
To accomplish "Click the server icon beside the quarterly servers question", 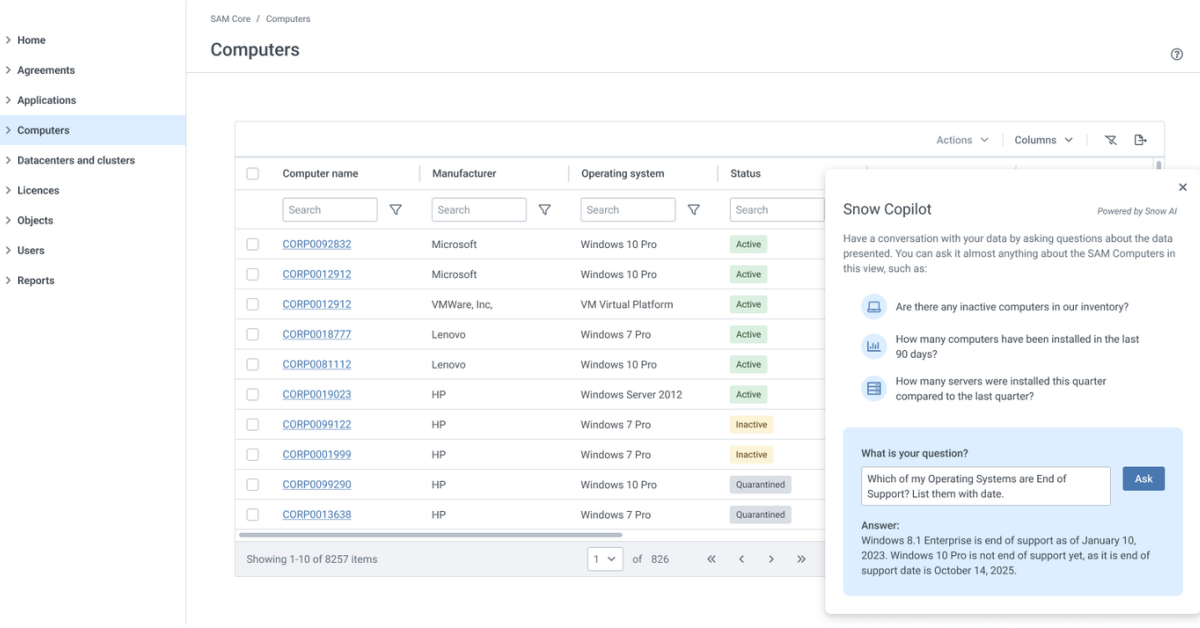I will point(874,388).
